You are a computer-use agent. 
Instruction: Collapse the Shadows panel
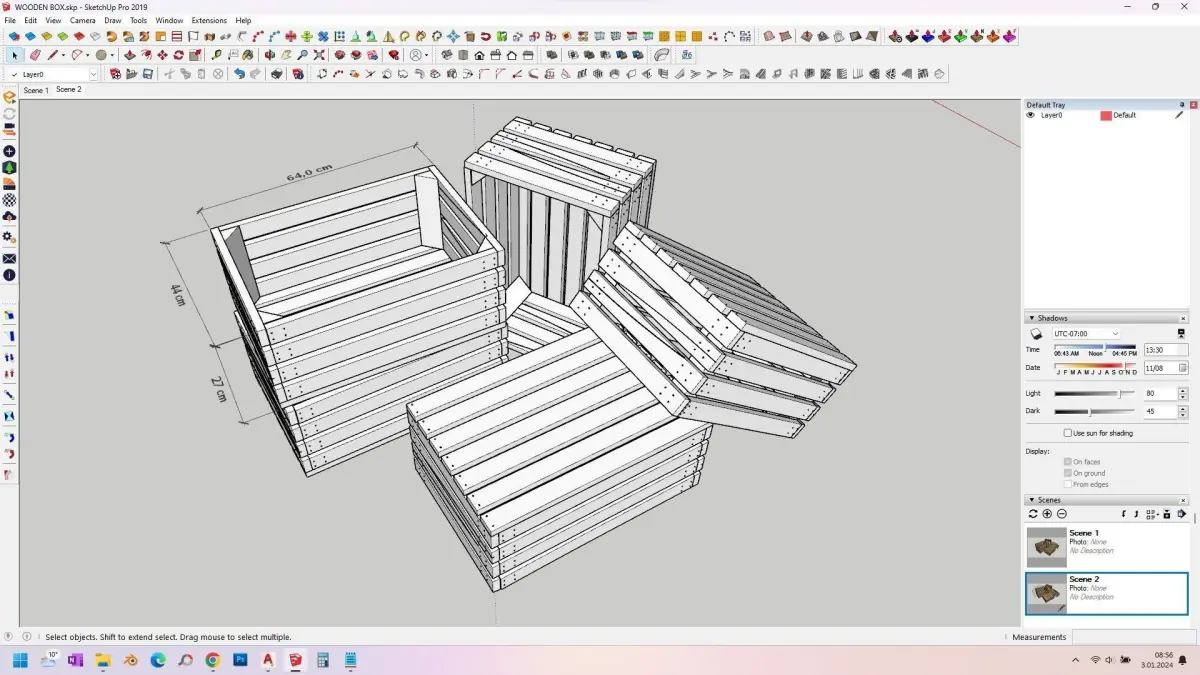tap(1032, 318)
